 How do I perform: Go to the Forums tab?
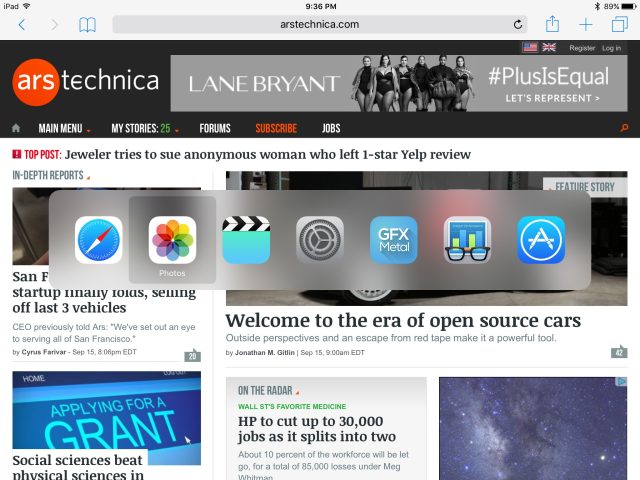coord(215,129)
